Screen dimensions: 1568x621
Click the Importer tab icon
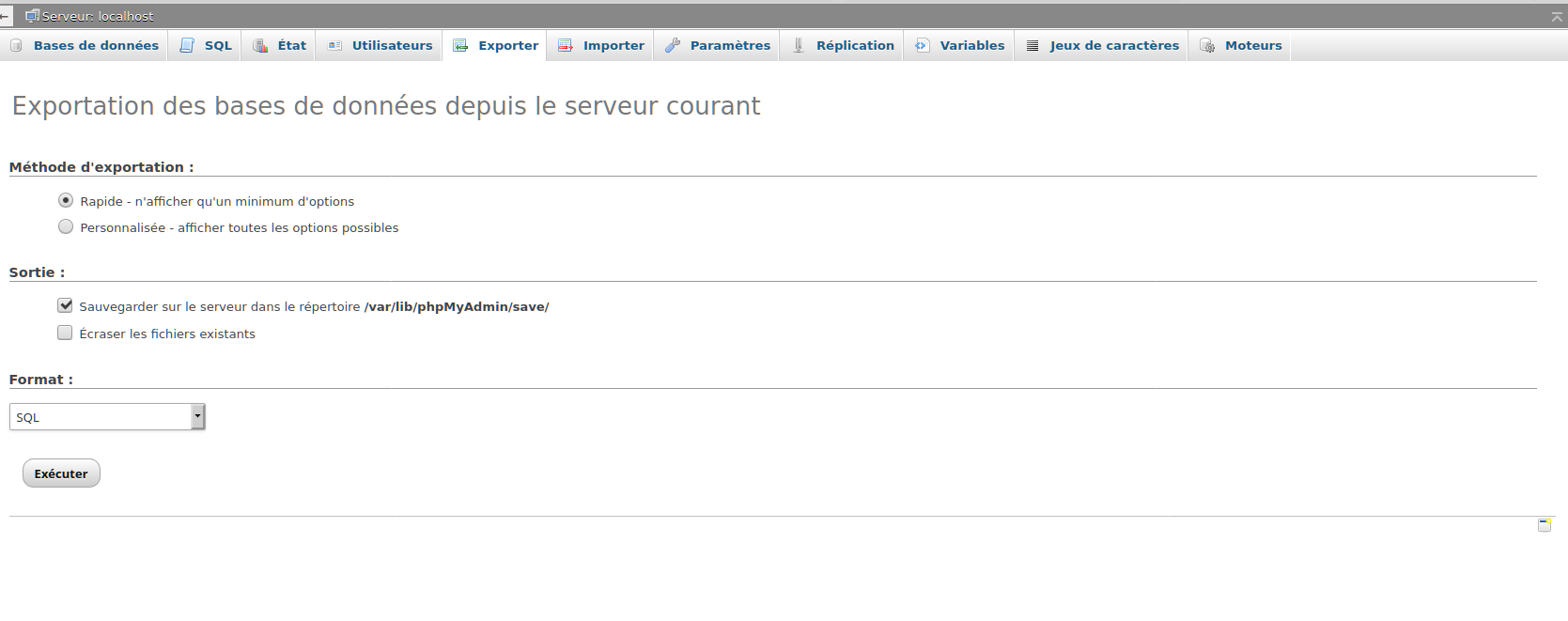pyautogui.click(x=565, y=45)
